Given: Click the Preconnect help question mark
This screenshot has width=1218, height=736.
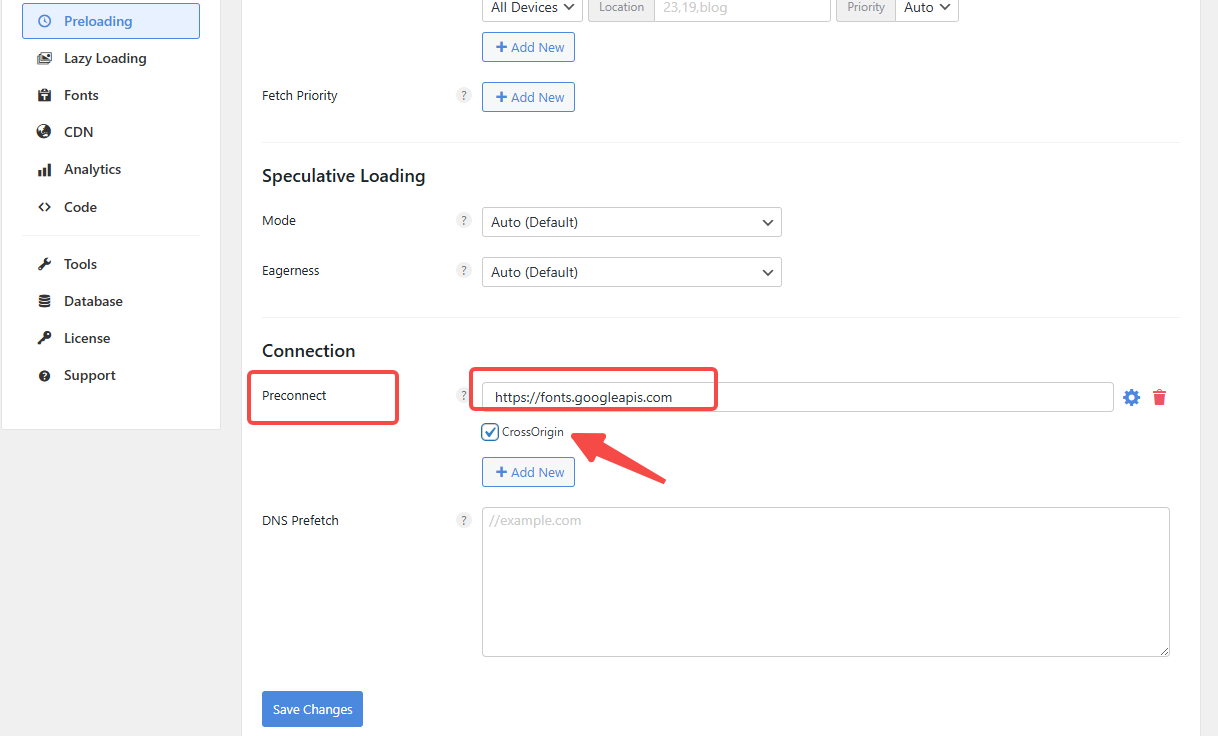Looking at the screenshot, I should (463, 394).
